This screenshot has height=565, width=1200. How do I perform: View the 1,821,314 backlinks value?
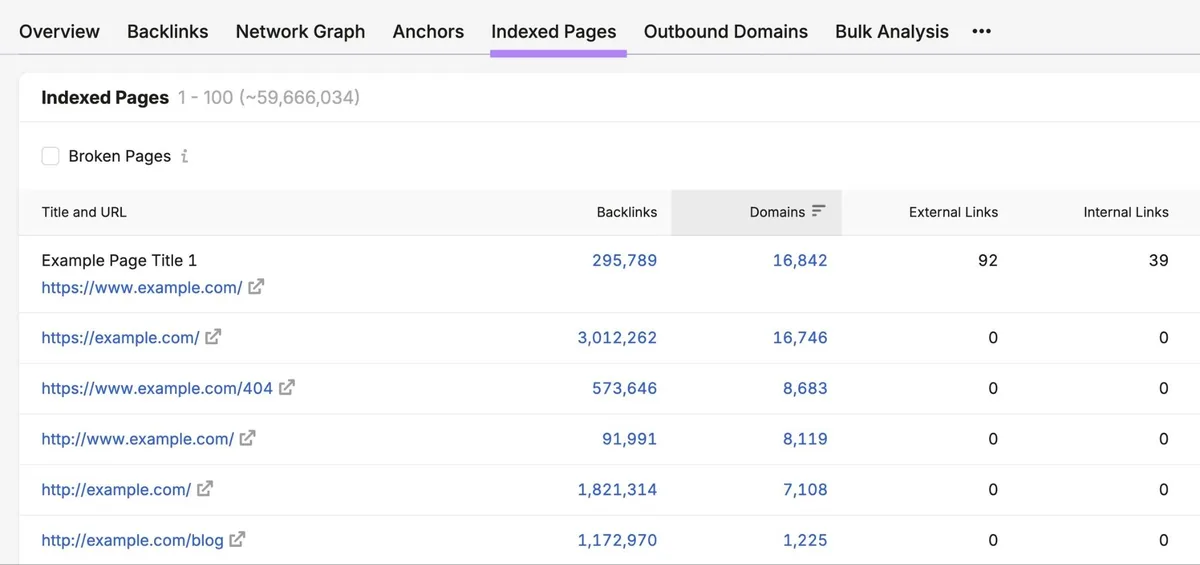pos(617,489)
